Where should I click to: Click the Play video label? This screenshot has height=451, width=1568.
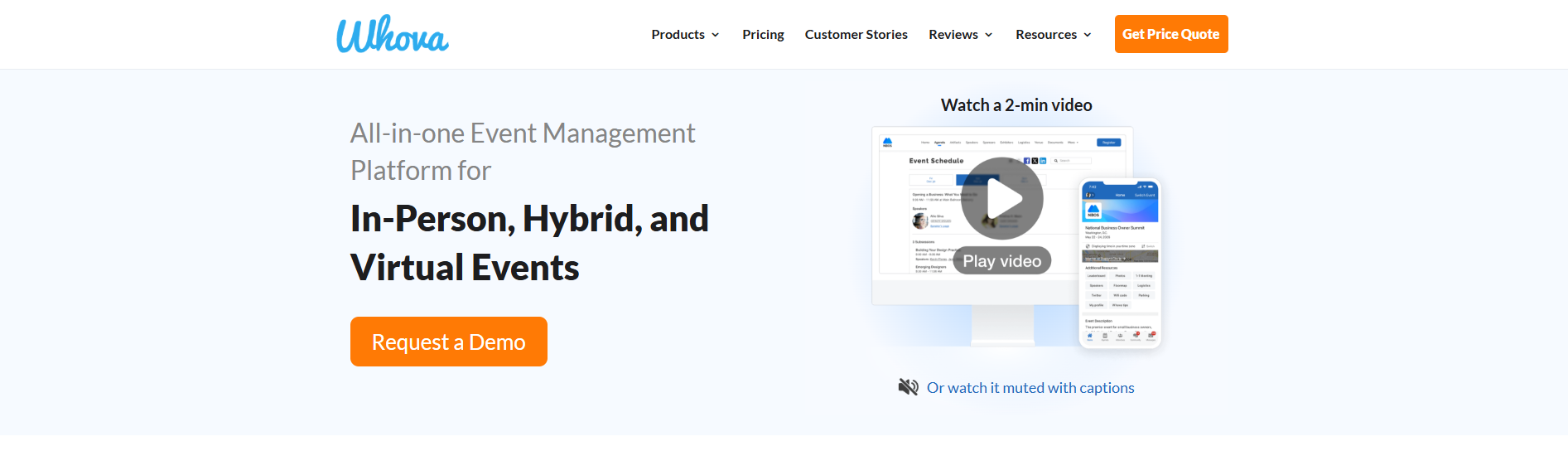click(1002, 261)
